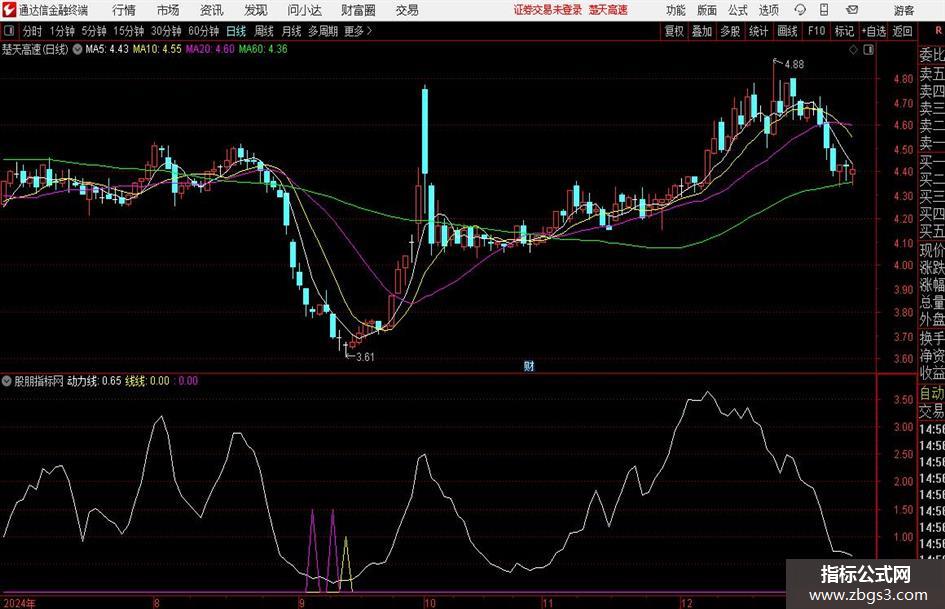Screen dimensions: 945x609
Task: Open the 市场 menu
Action: pyautogui.click(x=168, y=10)
